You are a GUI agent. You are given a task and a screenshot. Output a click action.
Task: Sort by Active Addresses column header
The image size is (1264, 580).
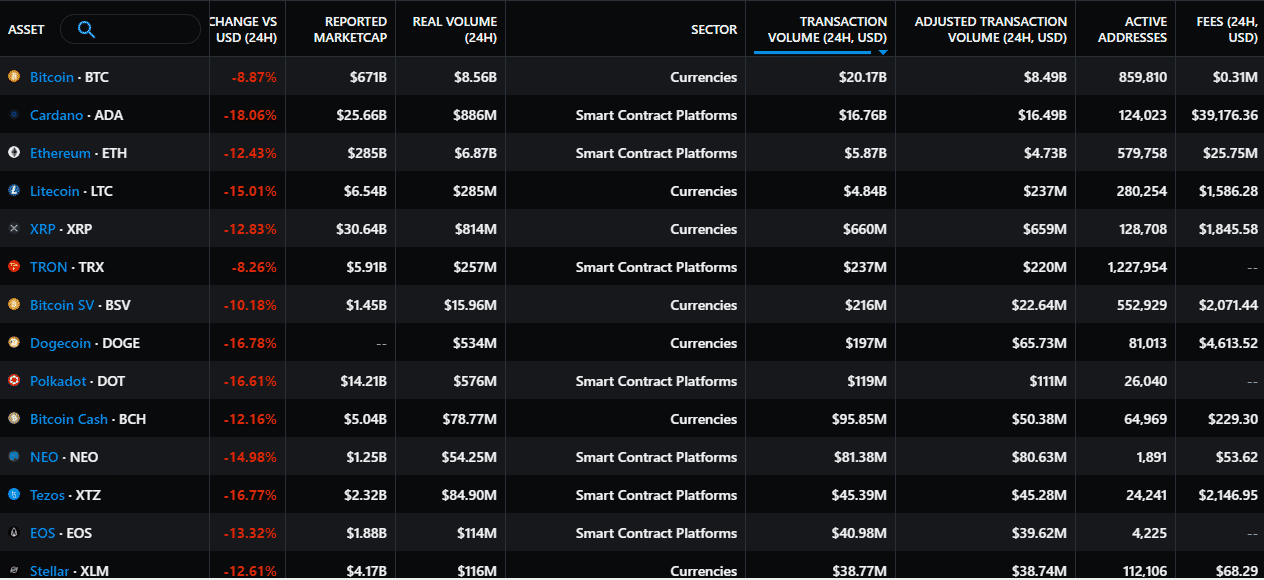[x=1131, y=29]
